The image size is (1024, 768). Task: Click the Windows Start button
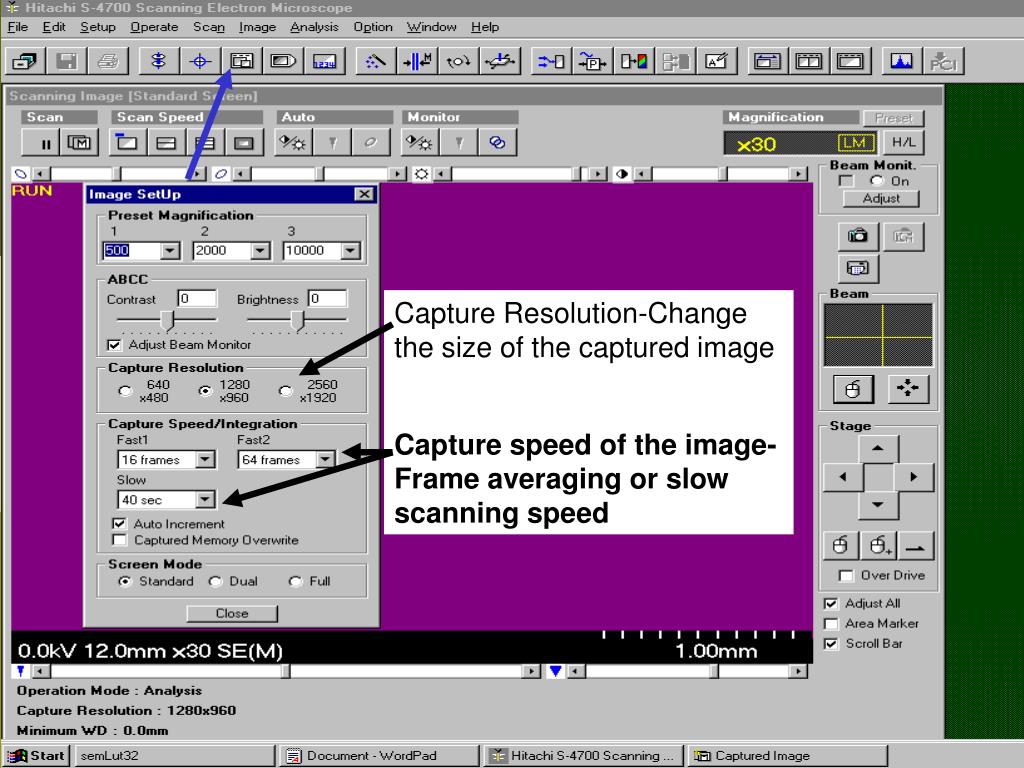(37, 756)
